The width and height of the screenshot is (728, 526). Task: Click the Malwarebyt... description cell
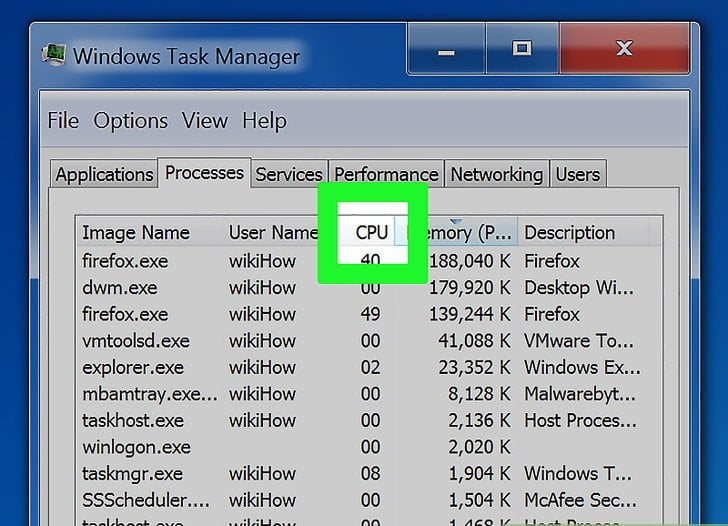580,394
